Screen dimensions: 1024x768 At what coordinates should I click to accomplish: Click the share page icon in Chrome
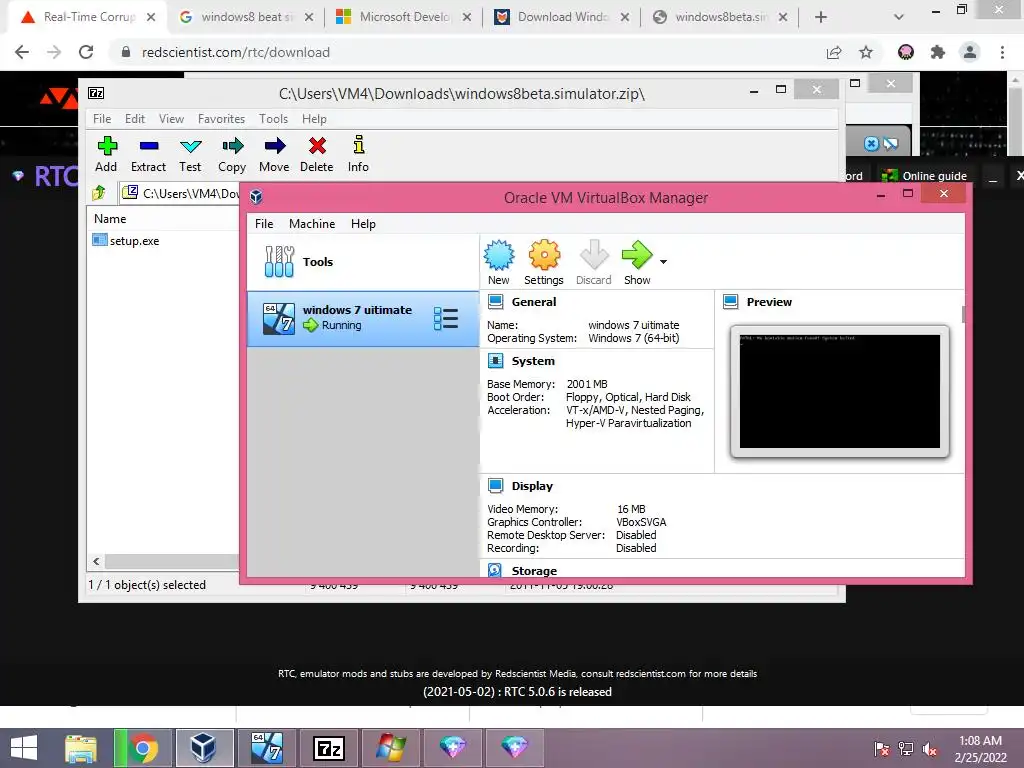(834, 52)
